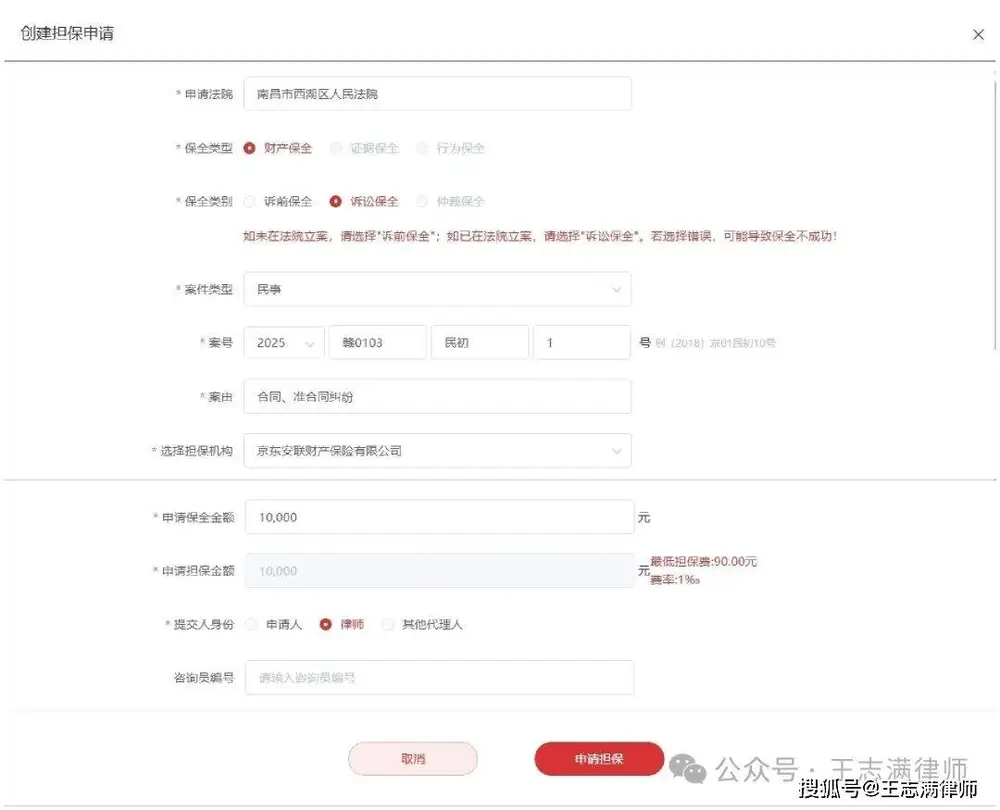The height and width of the screenshot is (810, 1000).
Task: Select 财产保全 radio button
Action: 250,148
